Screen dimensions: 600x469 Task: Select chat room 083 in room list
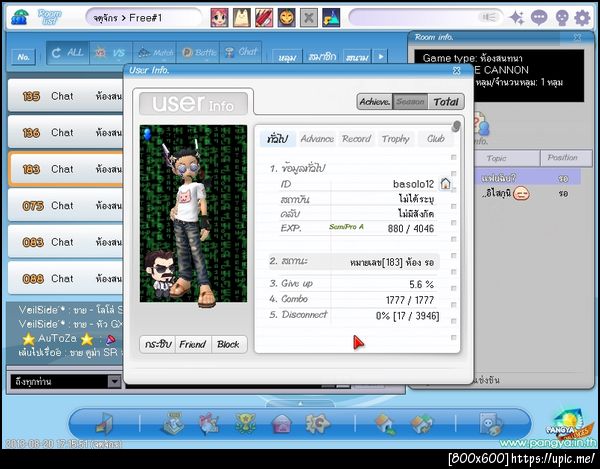(x=65, y=242)
